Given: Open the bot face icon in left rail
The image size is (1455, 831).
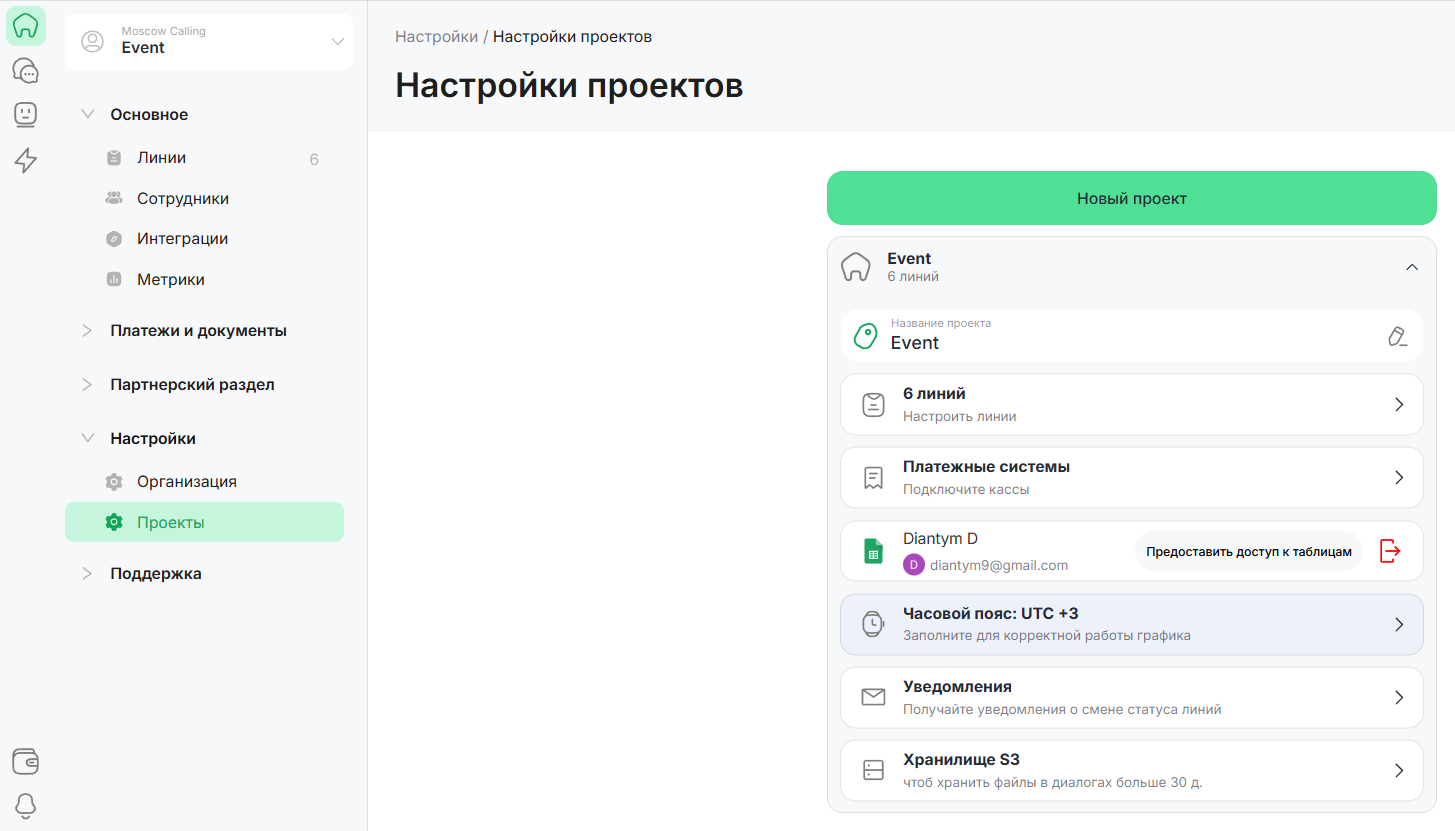Looking at the screenshot, I should point(26,115).
